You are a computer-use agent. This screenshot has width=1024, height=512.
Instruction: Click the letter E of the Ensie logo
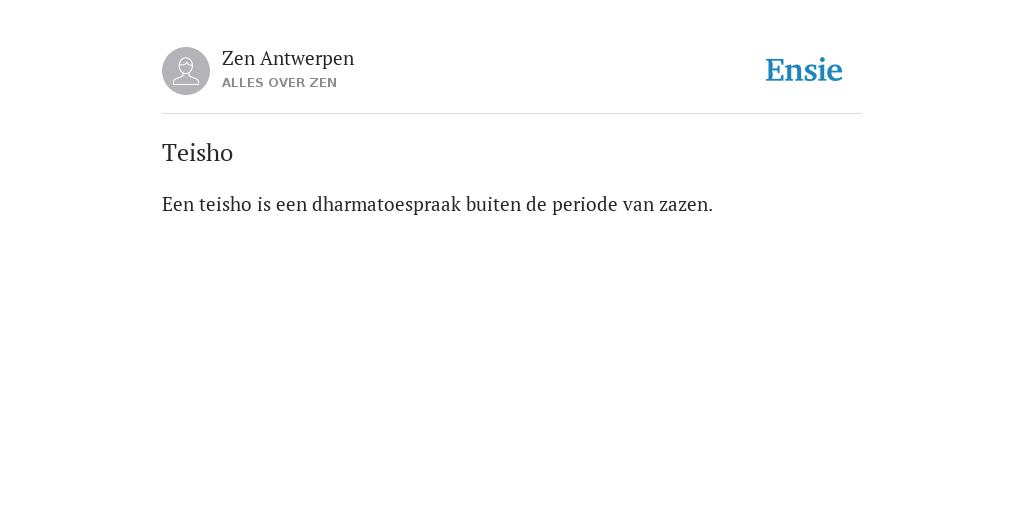click(775, 71)
